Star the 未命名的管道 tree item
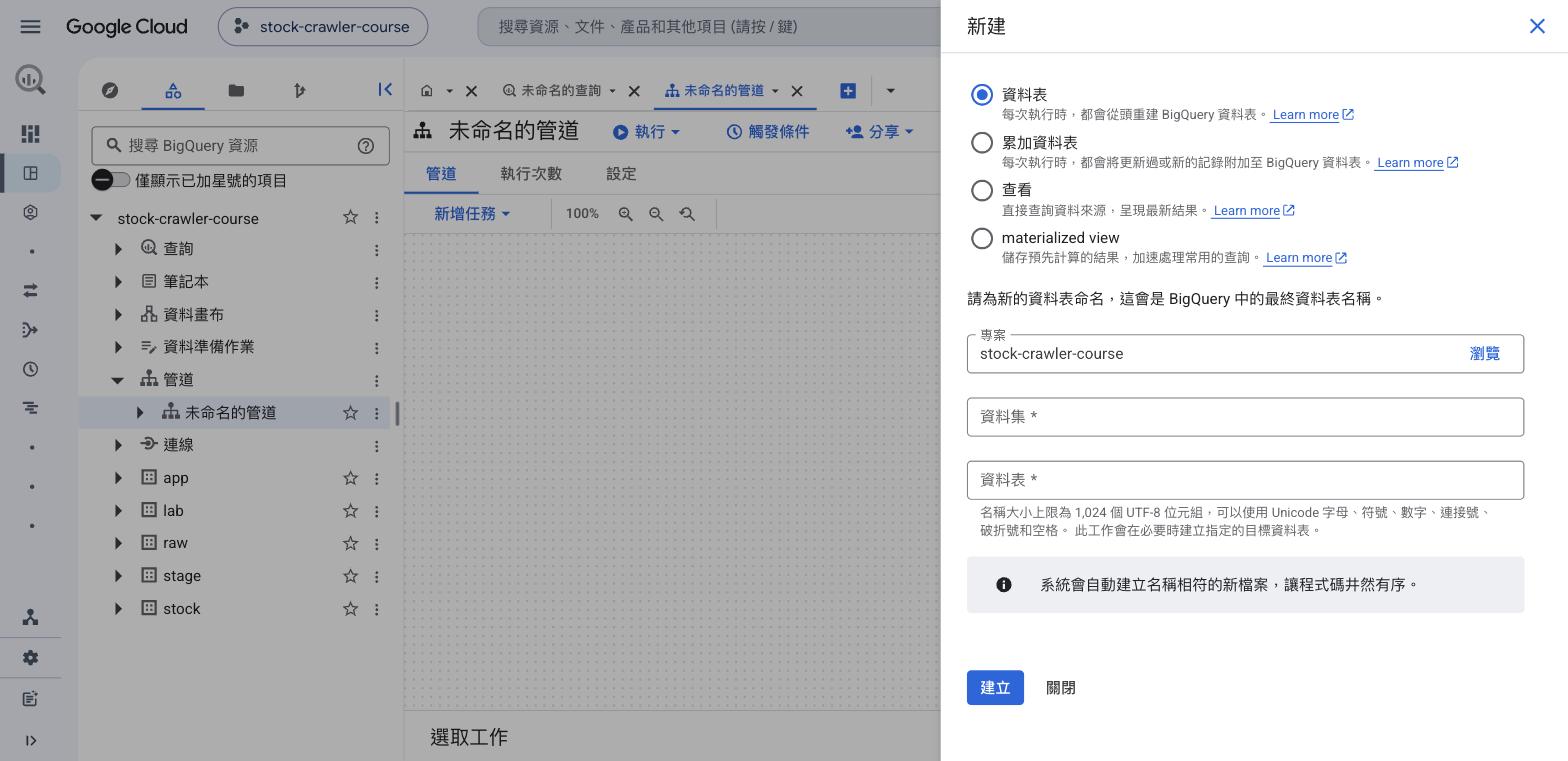Viewport: 1568px width, 761px height. 350,412
